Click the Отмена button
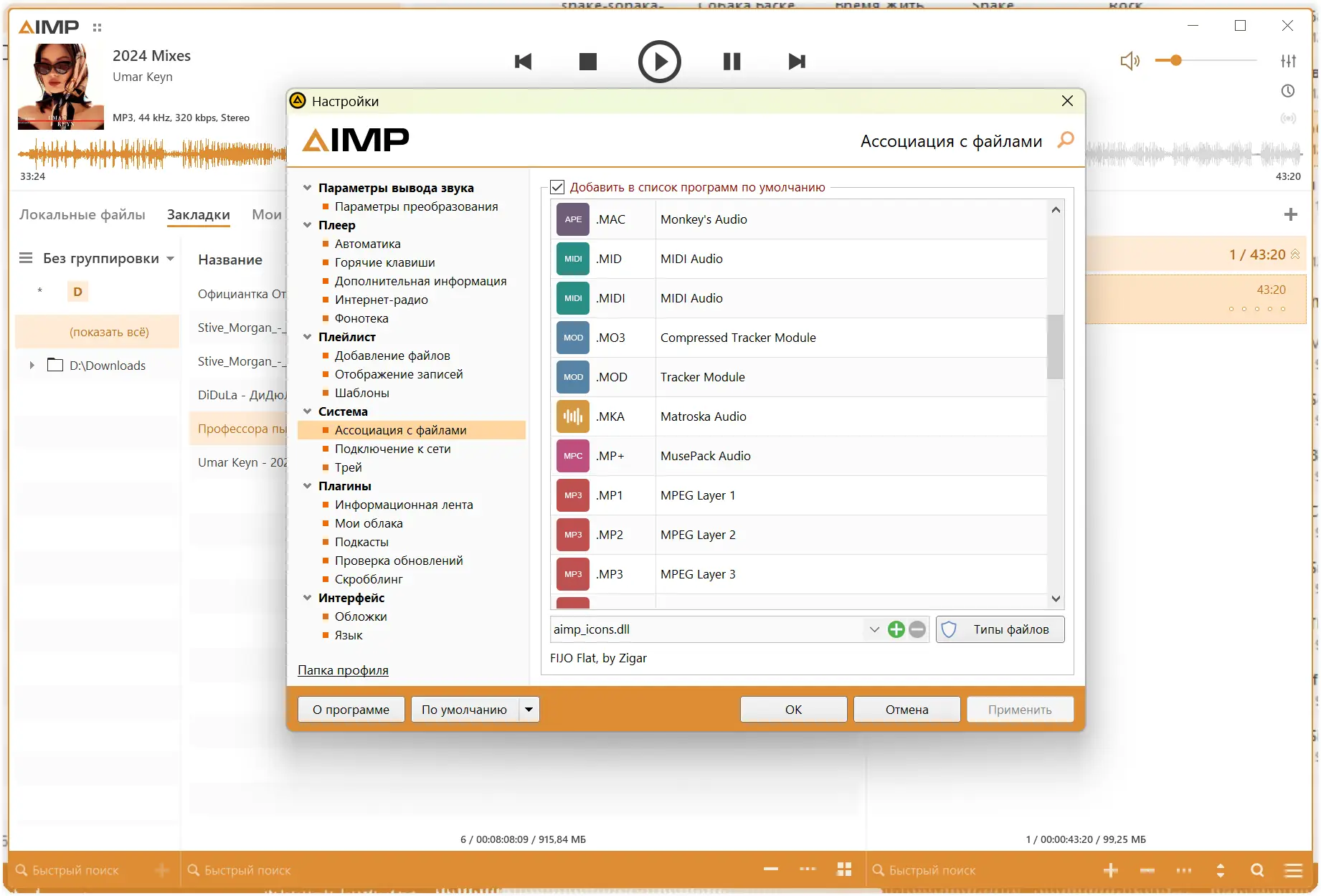1321x896 pixels. [x=907, y=710]
